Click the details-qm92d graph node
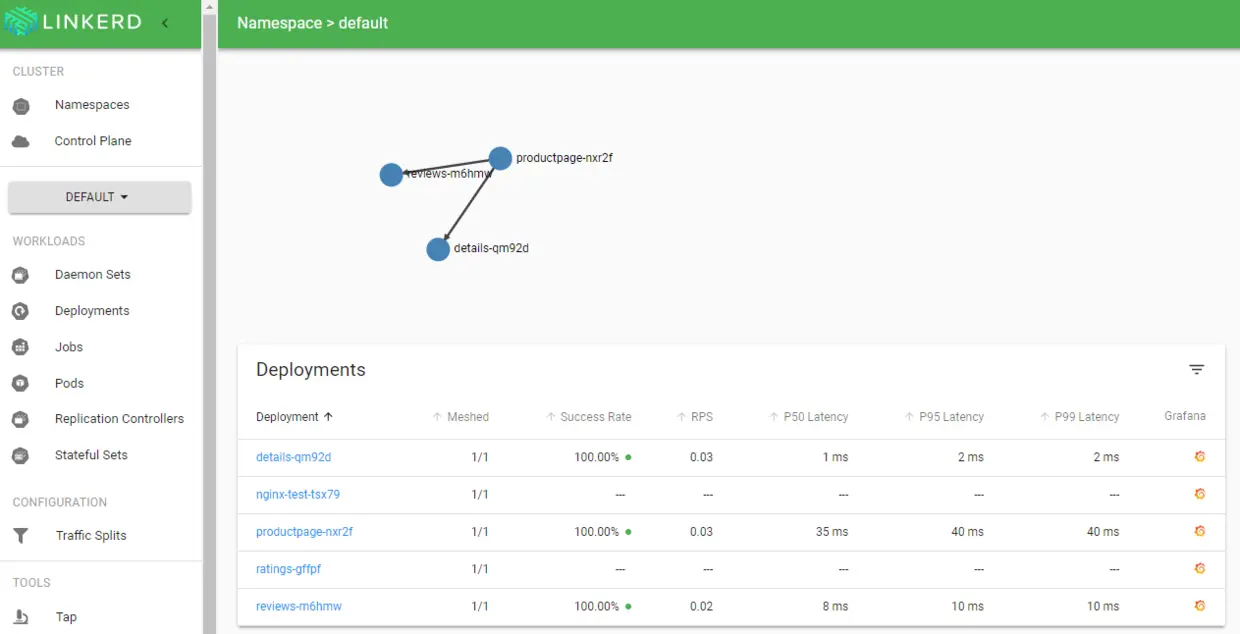The width and height of the screenshot is (1240, 634). pos(438,249)
